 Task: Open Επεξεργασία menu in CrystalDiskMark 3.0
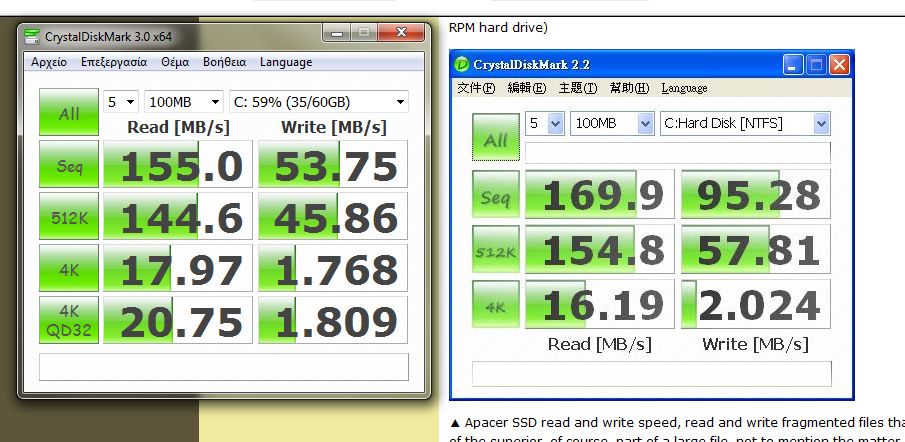point(114,62)
